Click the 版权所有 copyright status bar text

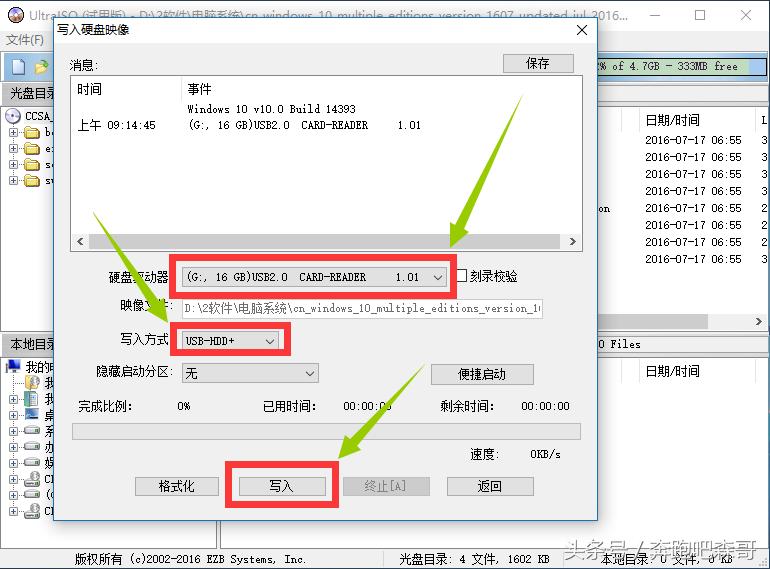[191, 559]
